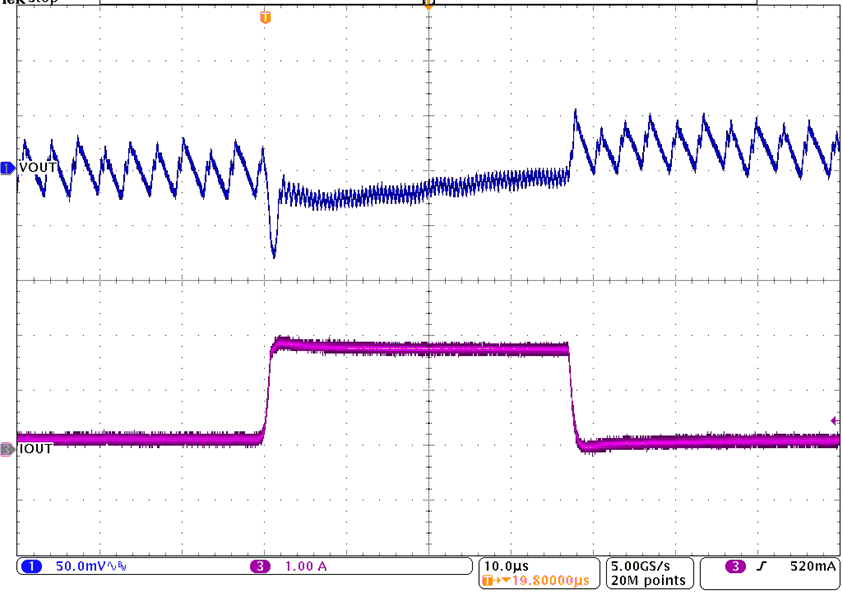Select the orange trigger level marker above graticule

click(x=428, y=5)
